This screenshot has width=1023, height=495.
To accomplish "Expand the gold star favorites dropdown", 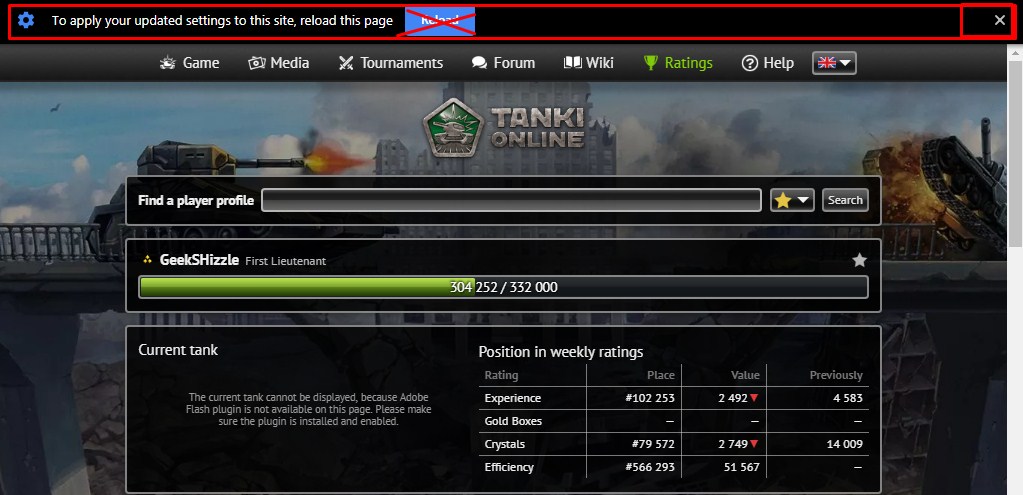I will pos(792,200).
